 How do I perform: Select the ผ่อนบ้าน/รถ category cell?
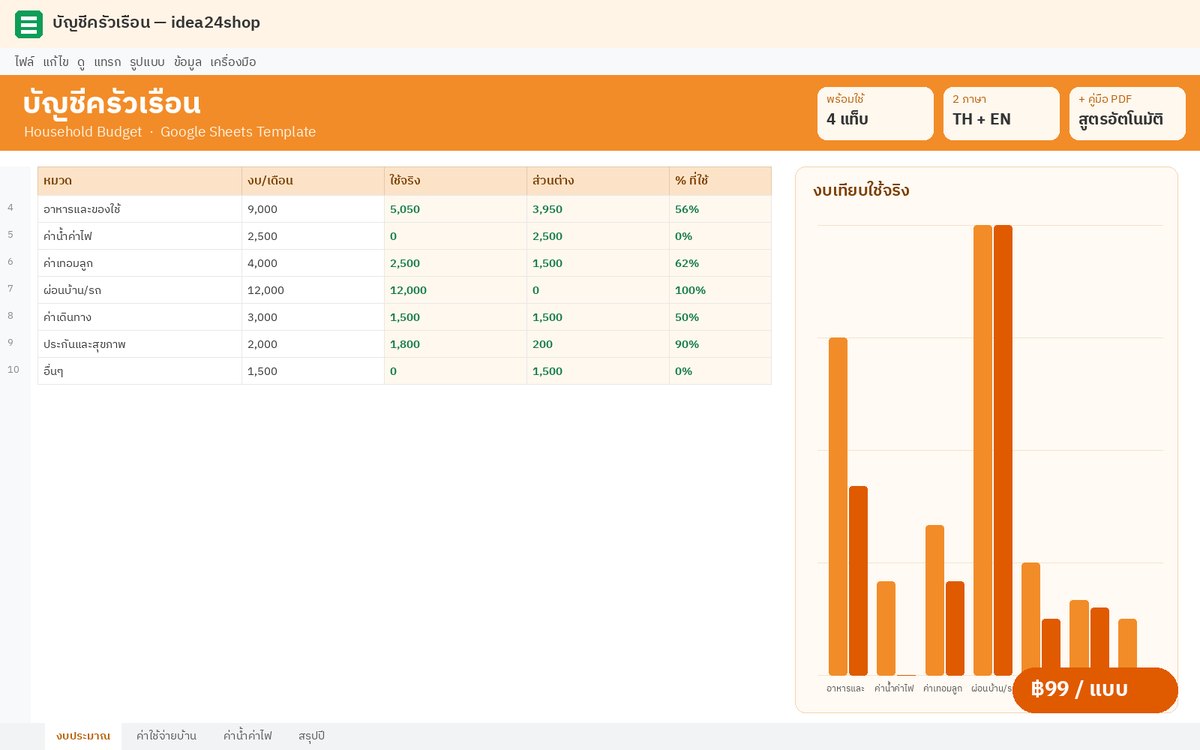[x=140, y=290]
